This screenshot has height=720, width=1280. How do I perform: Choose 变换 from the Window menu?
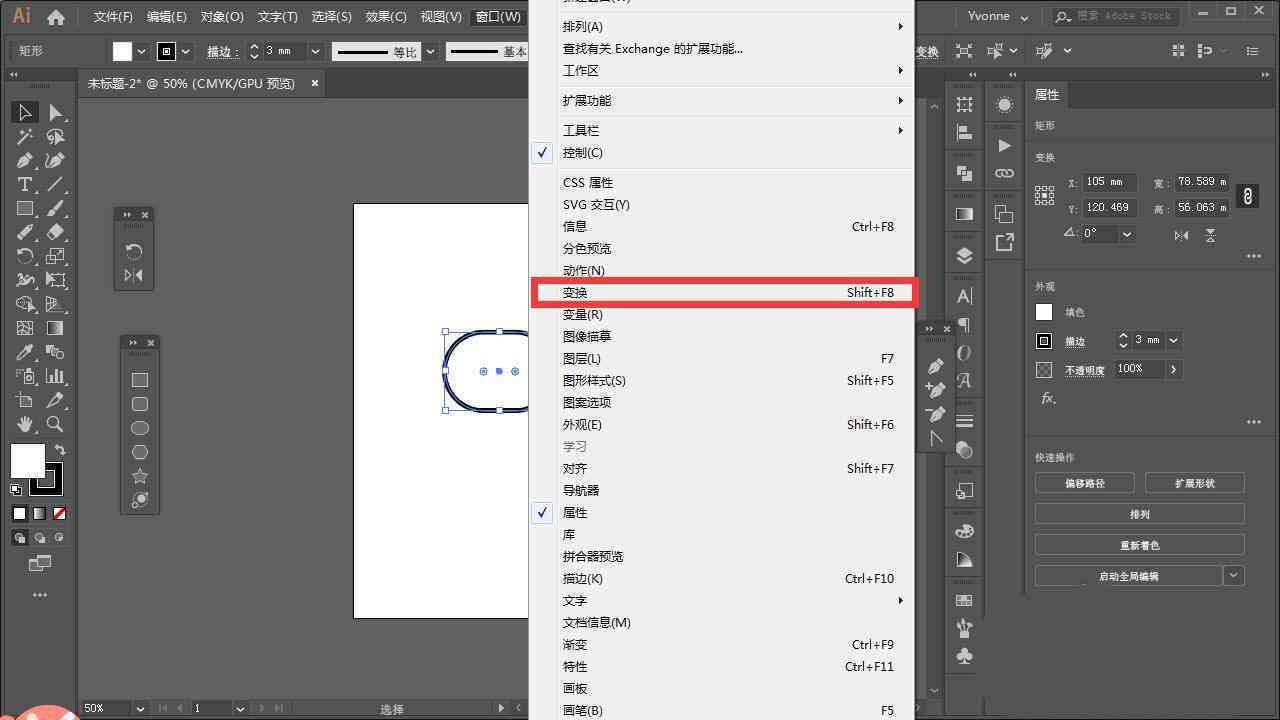tap(722, 293)
